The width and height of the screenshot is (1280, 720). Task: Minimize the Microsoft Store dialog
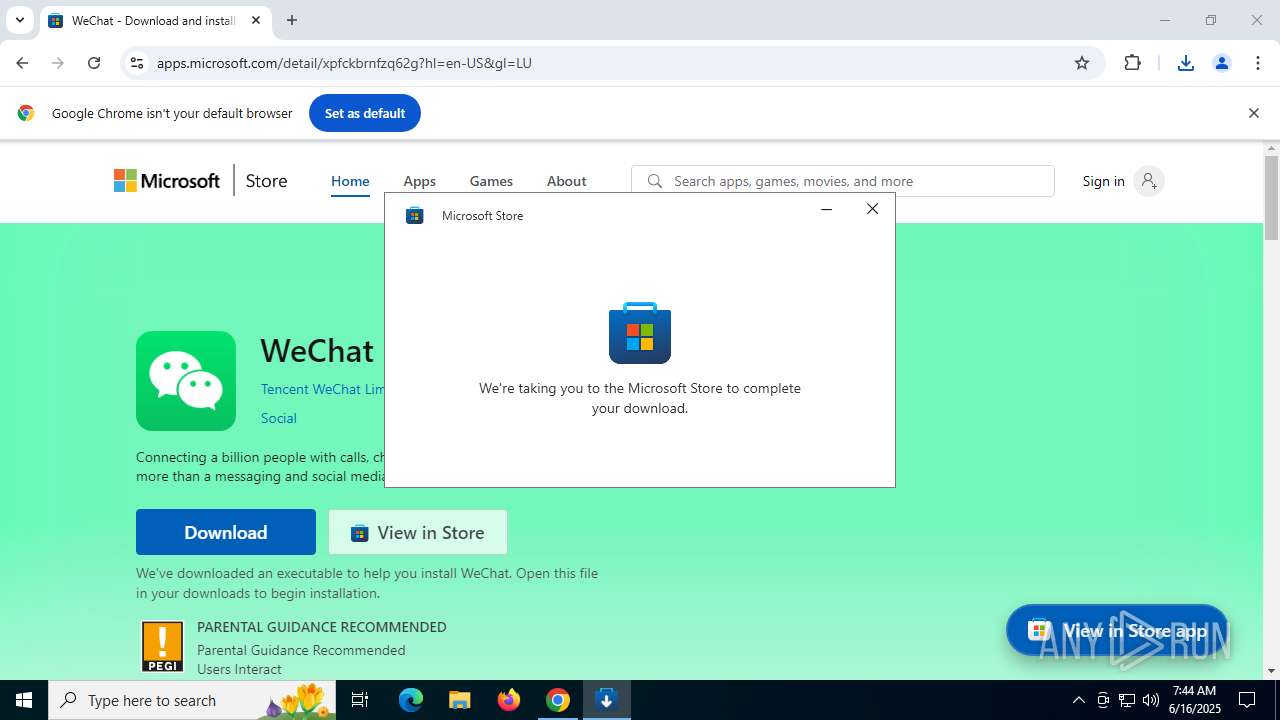(x=826, y=209)
